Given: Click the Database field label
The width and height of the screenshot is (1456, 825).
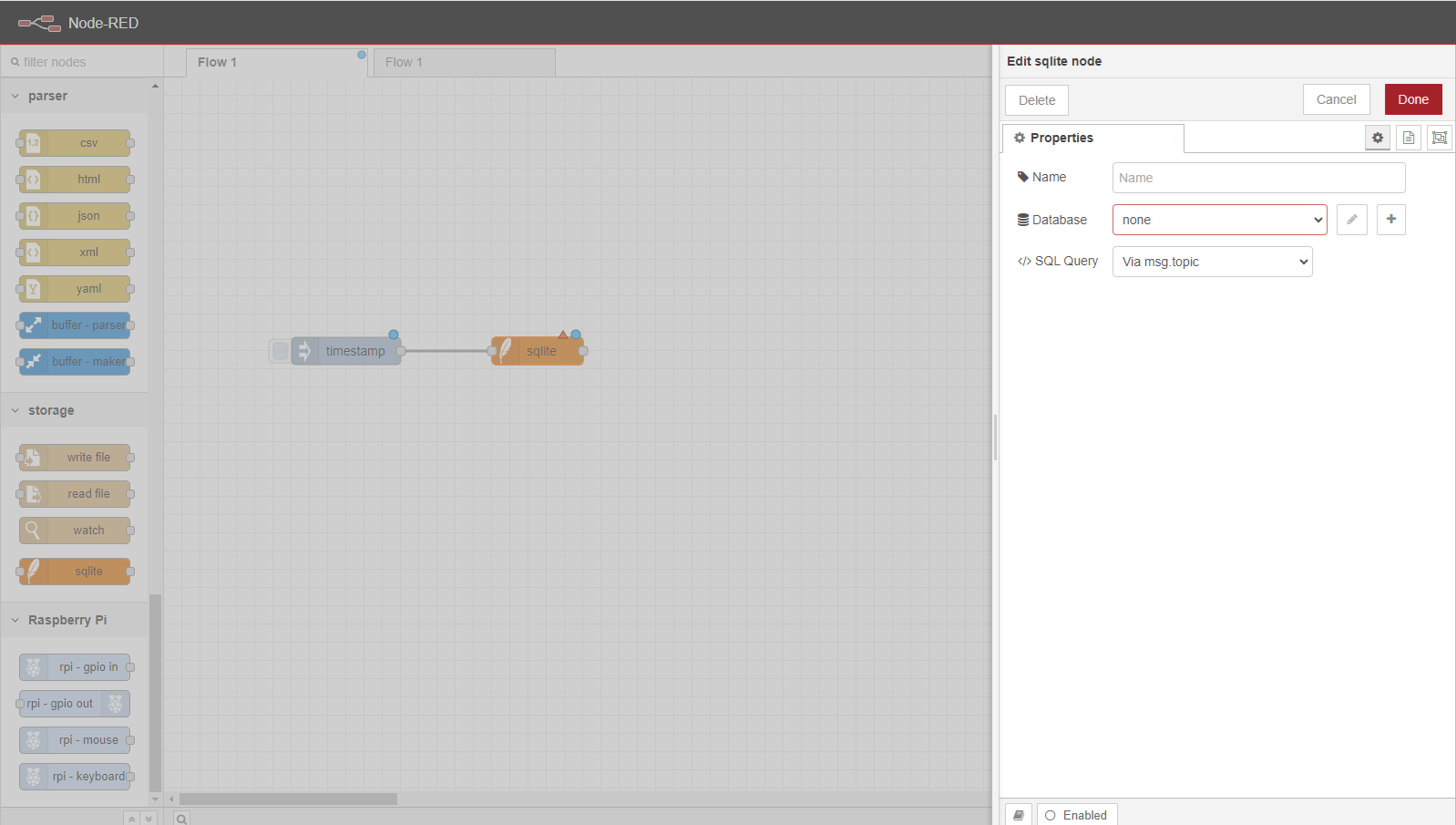Looking at the screenshot, I should coord(1052,220).
